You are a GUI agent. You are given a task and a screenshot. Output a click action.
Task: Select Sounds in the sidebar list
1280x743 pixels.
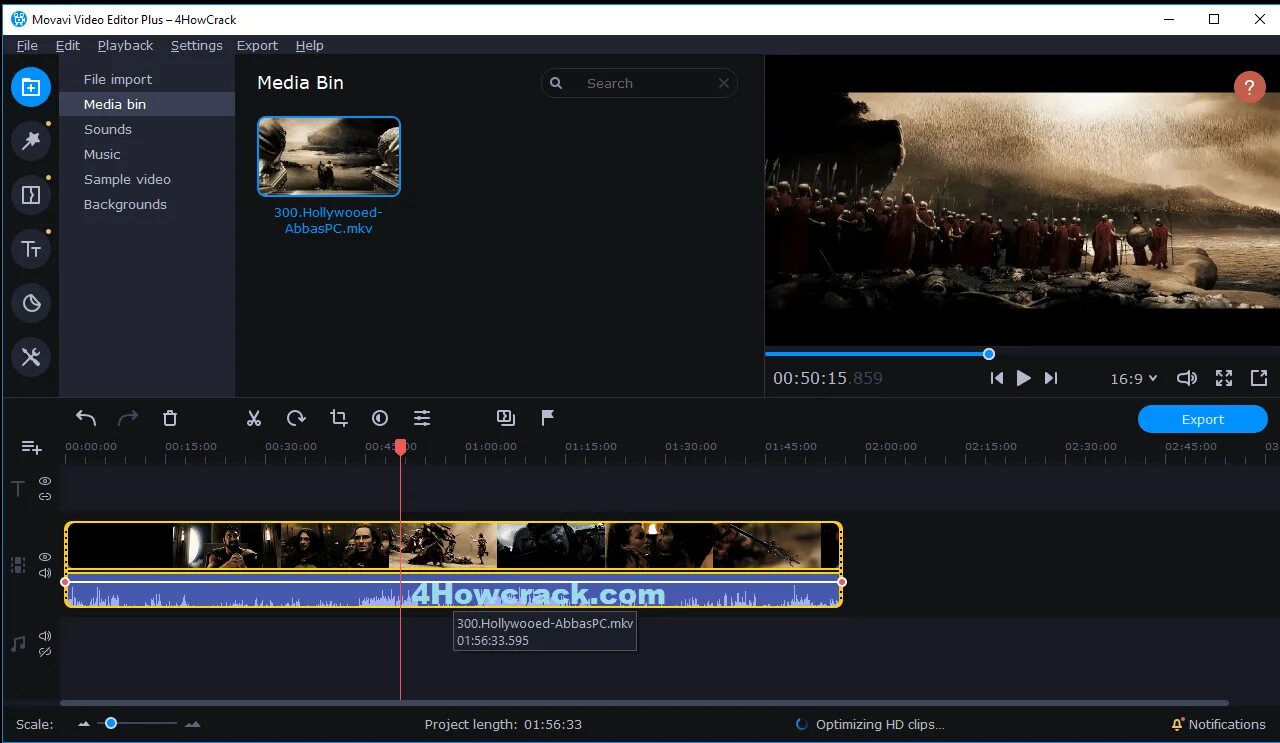(147, 129)
